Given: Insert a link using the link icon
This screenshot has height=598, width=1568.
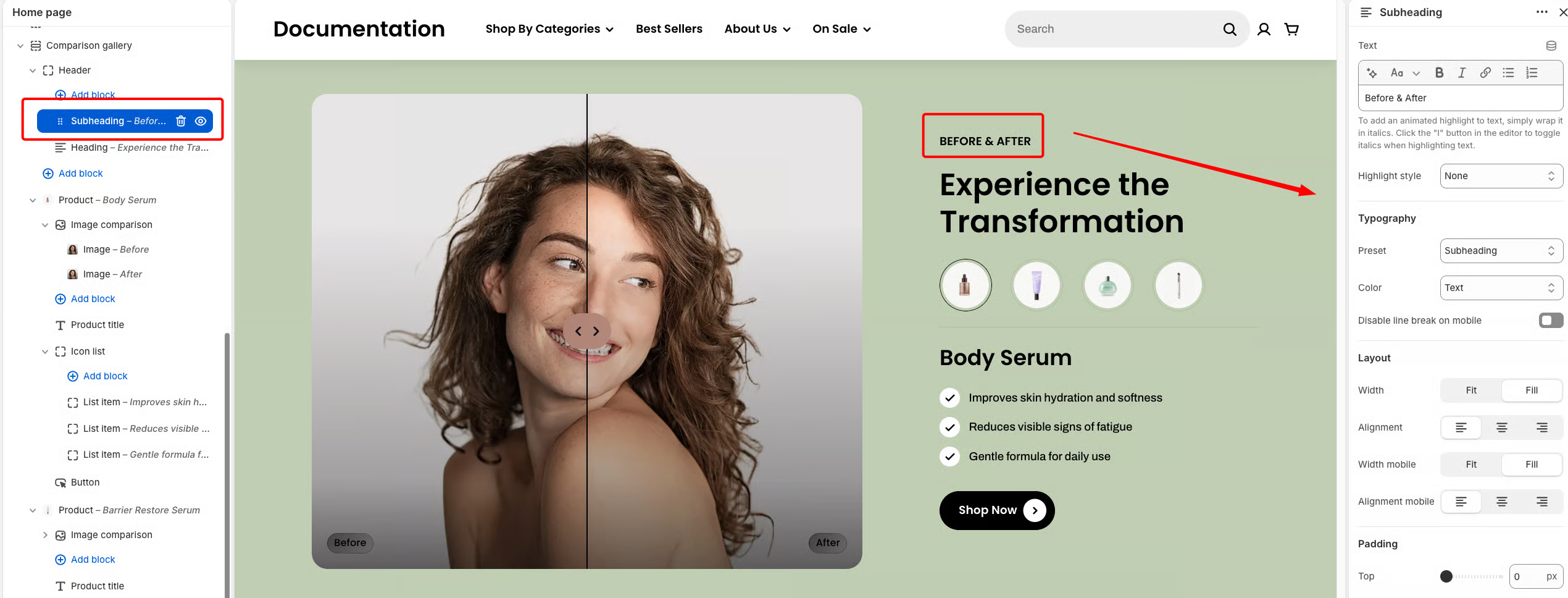Looking at the screenshot, I should click(x=1485, y=73).
